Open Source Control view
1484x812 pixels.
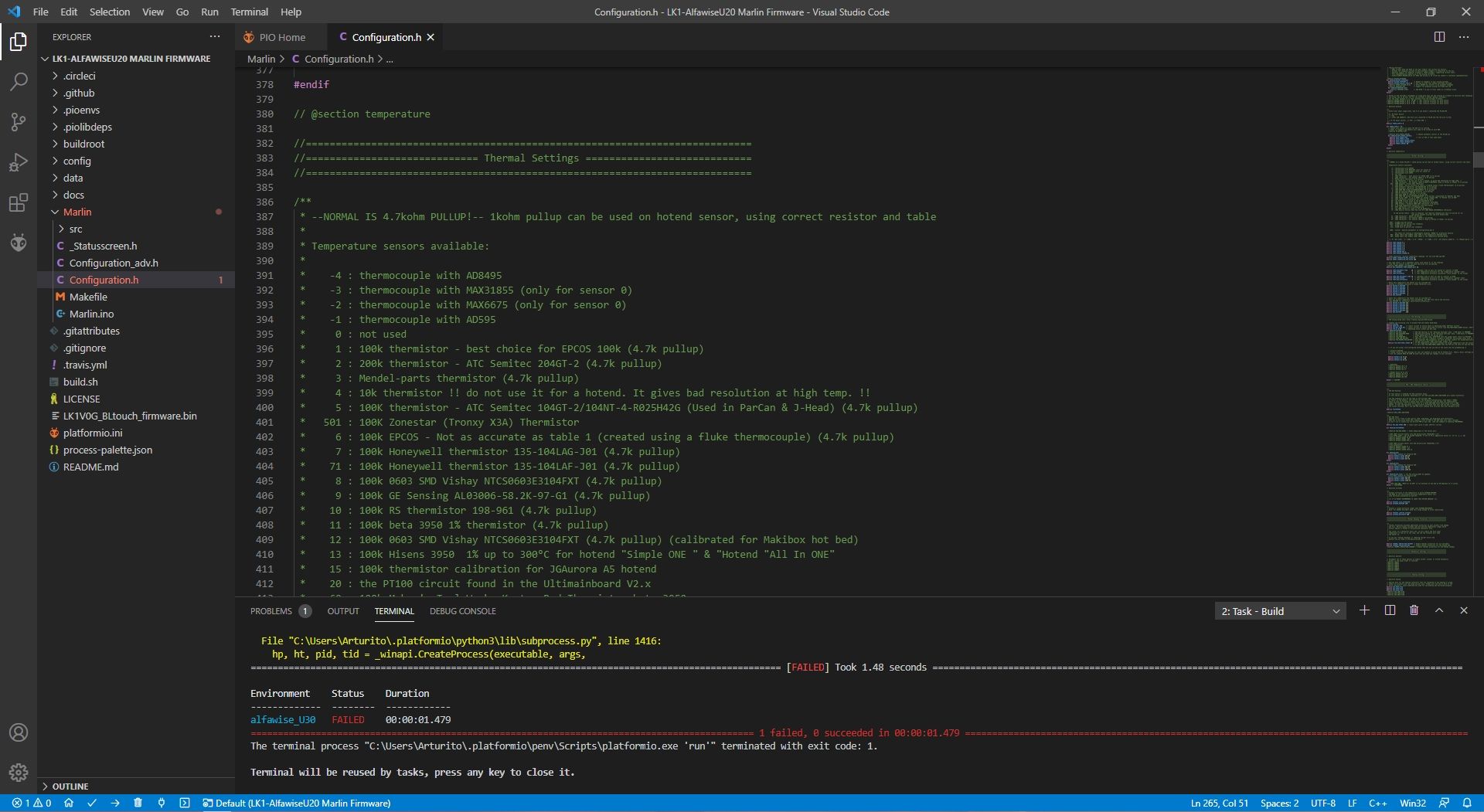[x=19, y=121]
